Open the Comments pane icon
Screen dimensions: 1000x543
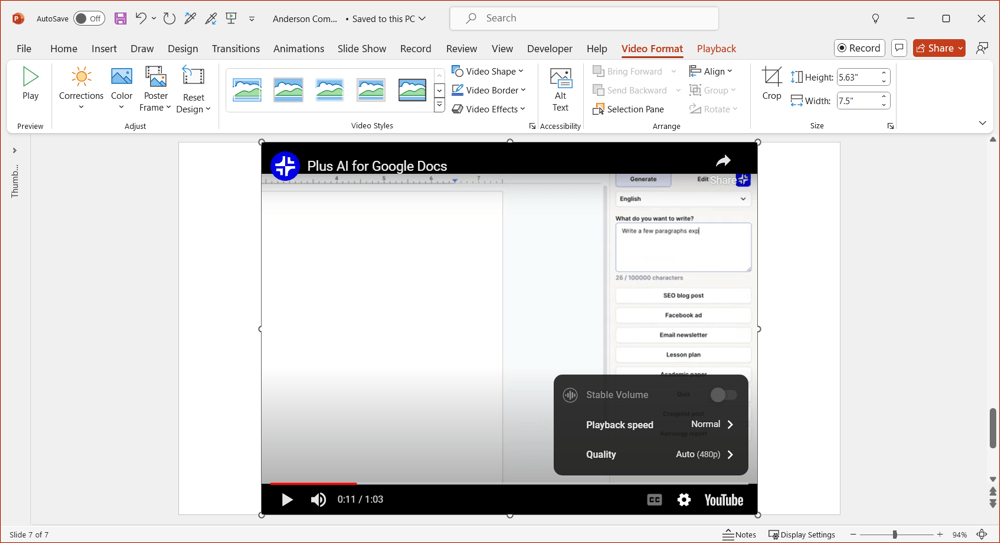click(x=899, y=48)
